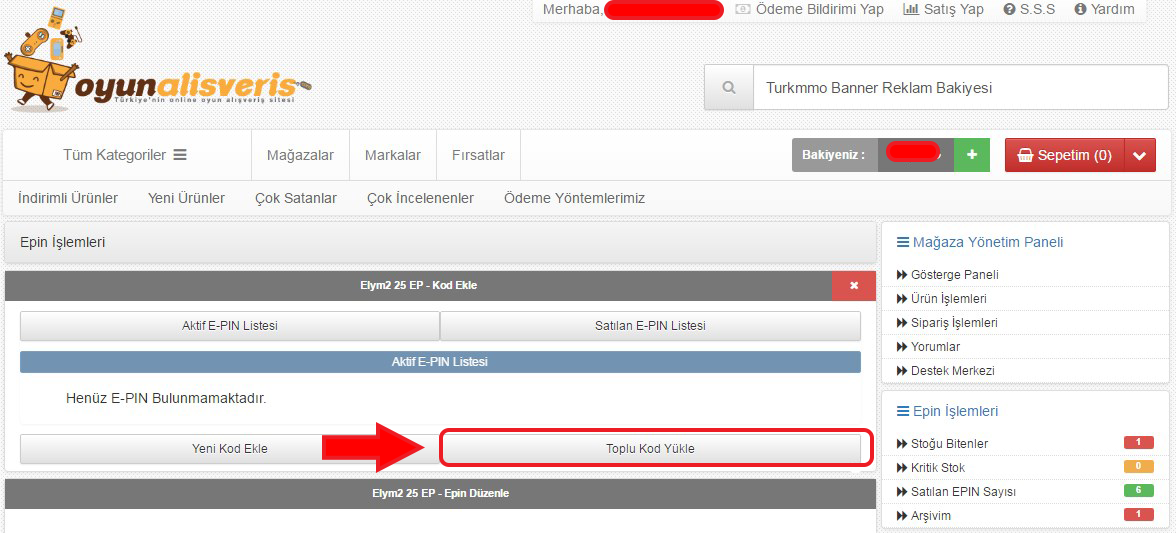Click the orange Kritik Stok count badge
Screen dimensions: 1176x533
tap(1138, 466)
